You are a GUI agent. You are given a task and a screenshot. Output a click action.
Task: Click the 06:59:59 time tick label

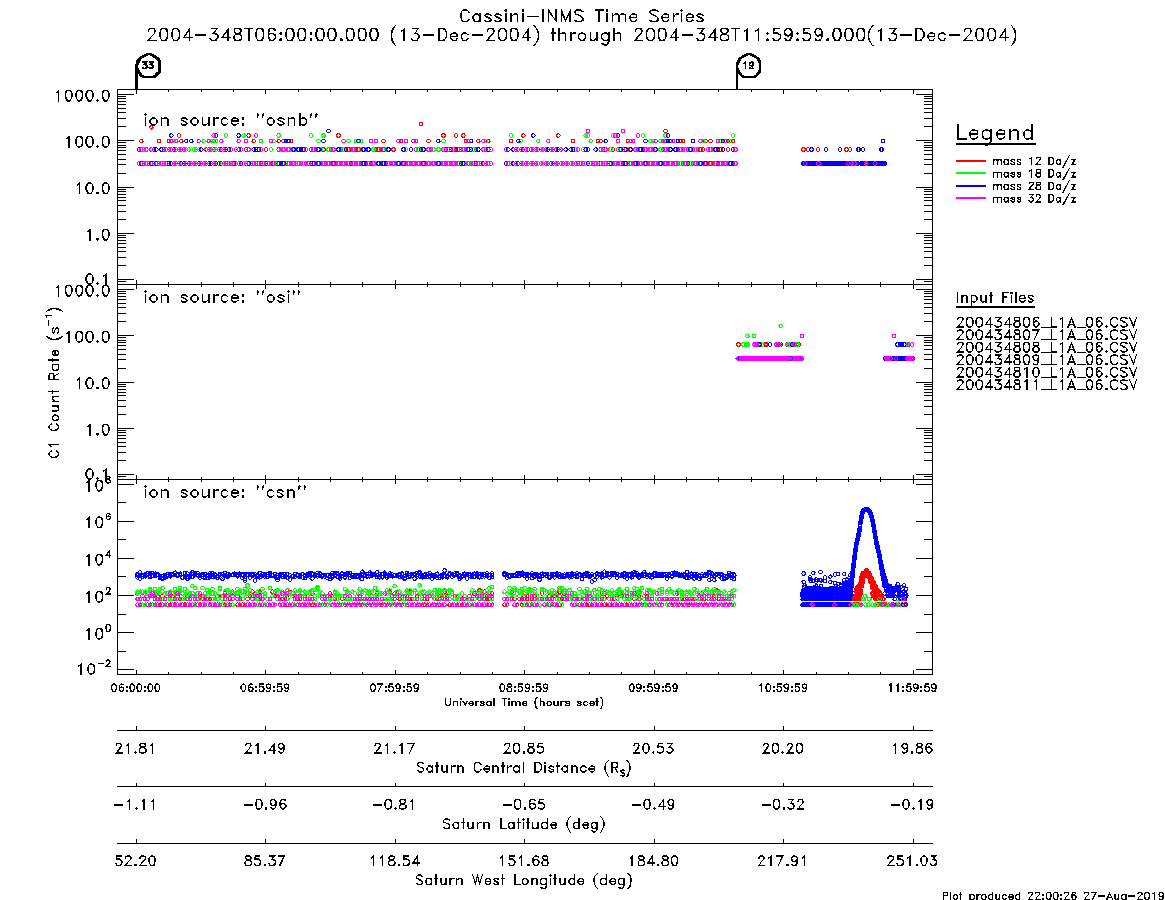click(x=265, y=688)
